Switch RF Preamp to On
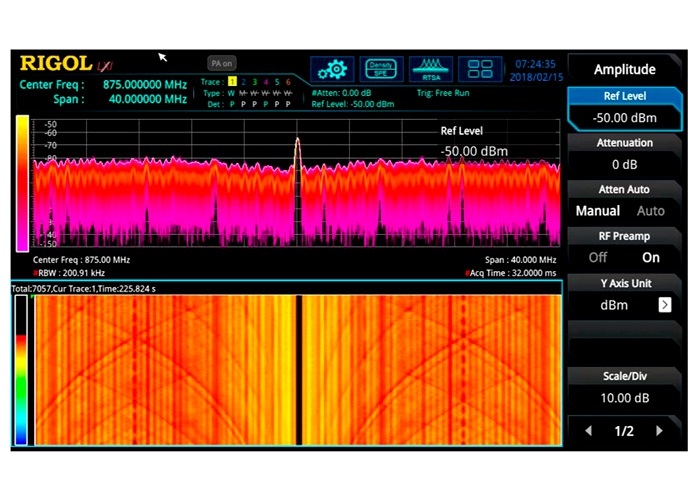 pyautogui.click(x=652, y=257)
